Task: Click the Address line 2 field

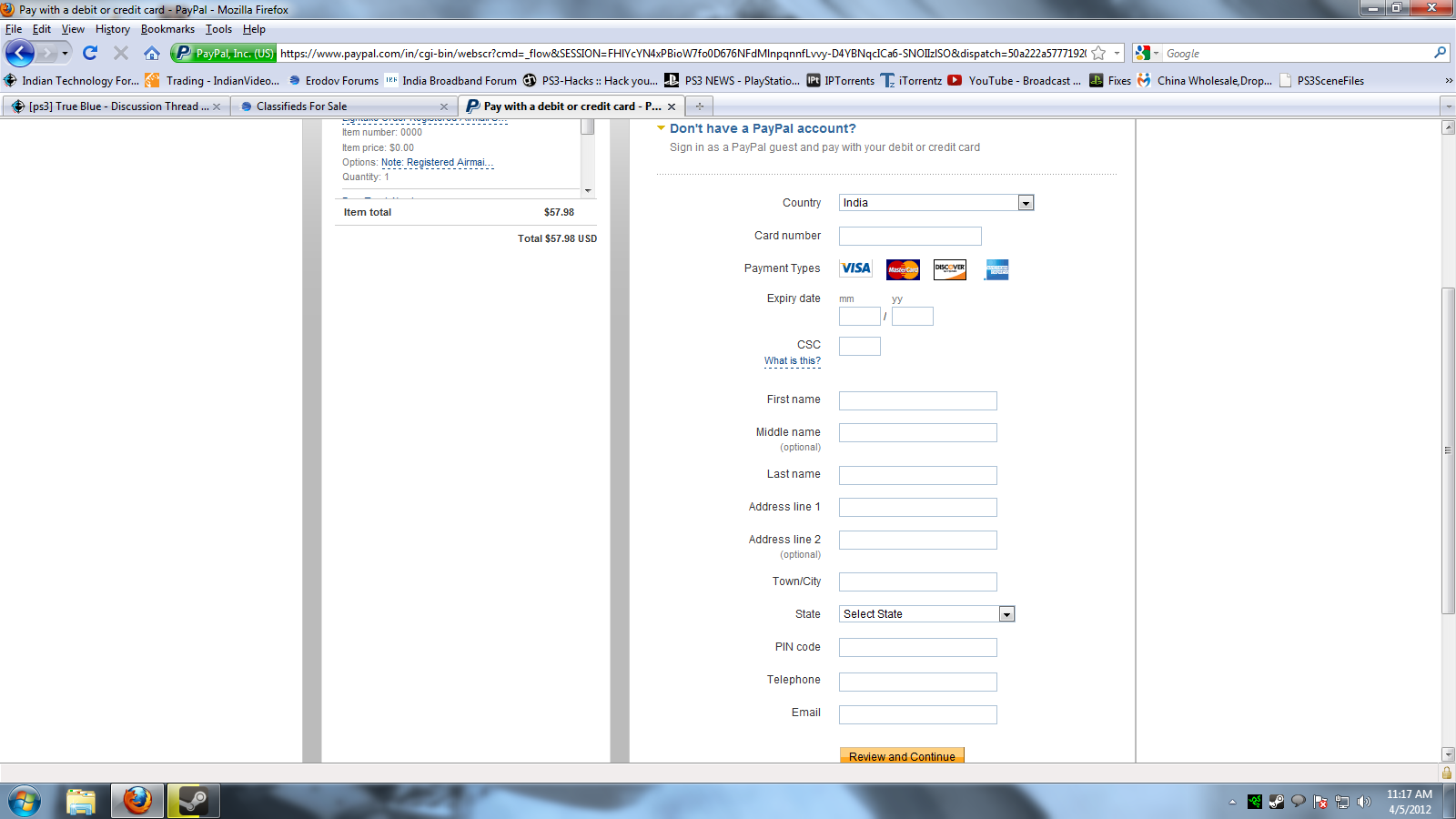Action: (x=918, y=541)
